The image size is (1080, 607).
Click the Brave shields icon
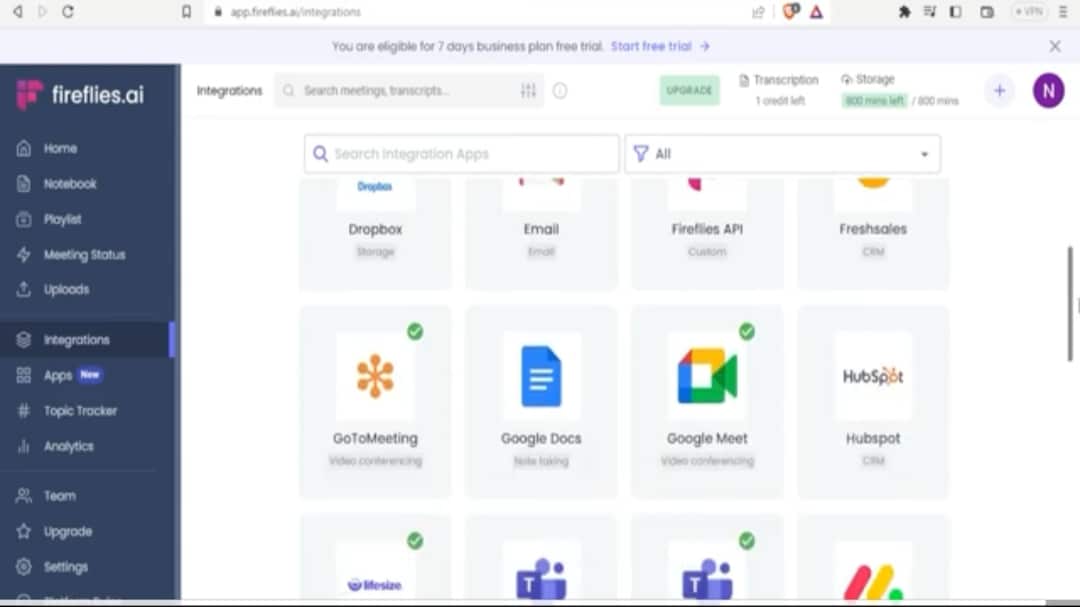click(791, 11)
